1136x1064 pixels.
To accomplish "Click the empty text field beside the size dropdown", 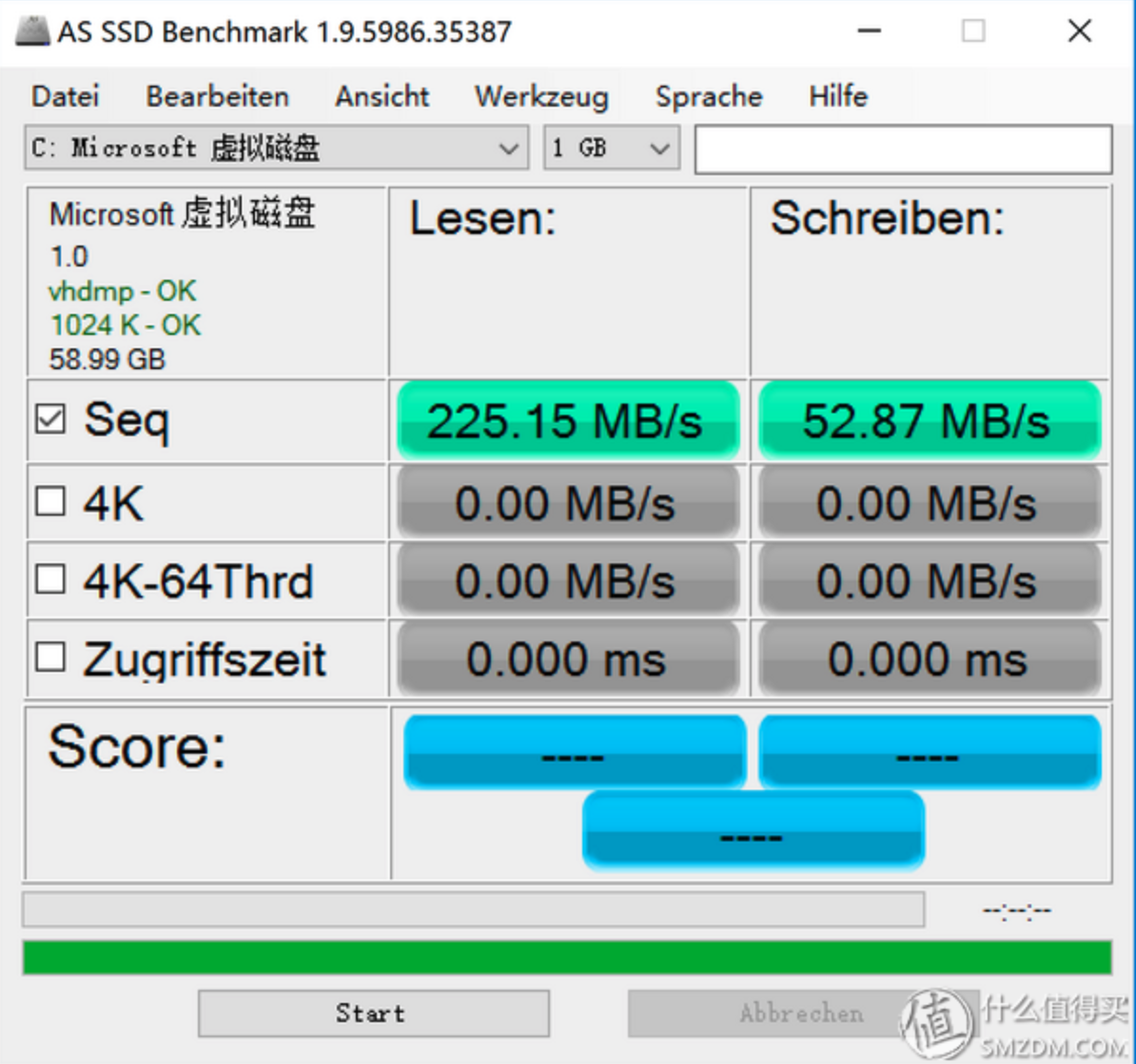I will pos(903,149).
